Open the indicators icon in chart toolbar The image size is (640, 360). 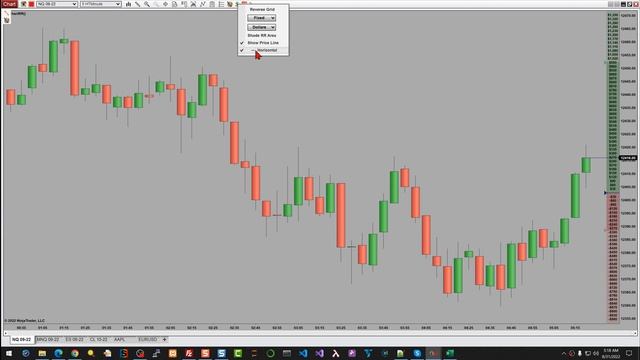tap(193, 4)
